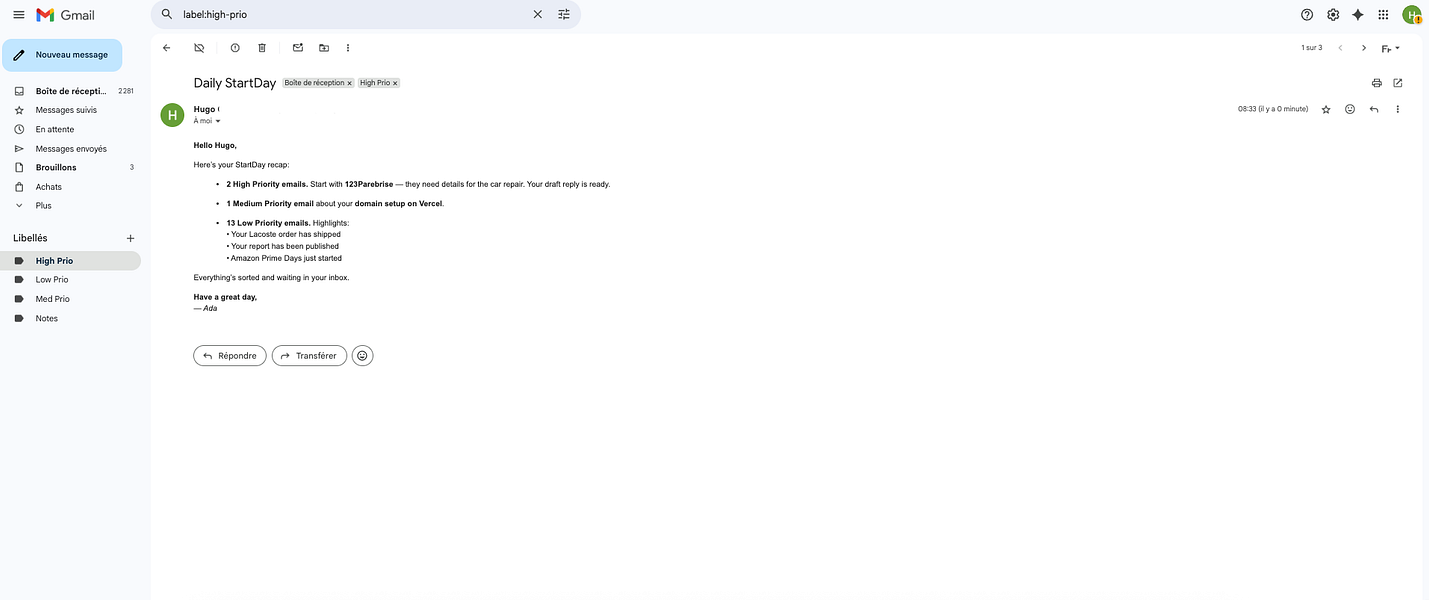Click the 'Transférer' button
This screenshot has width=1429, height=600.
pyautogui.click(x=310, y=355)
